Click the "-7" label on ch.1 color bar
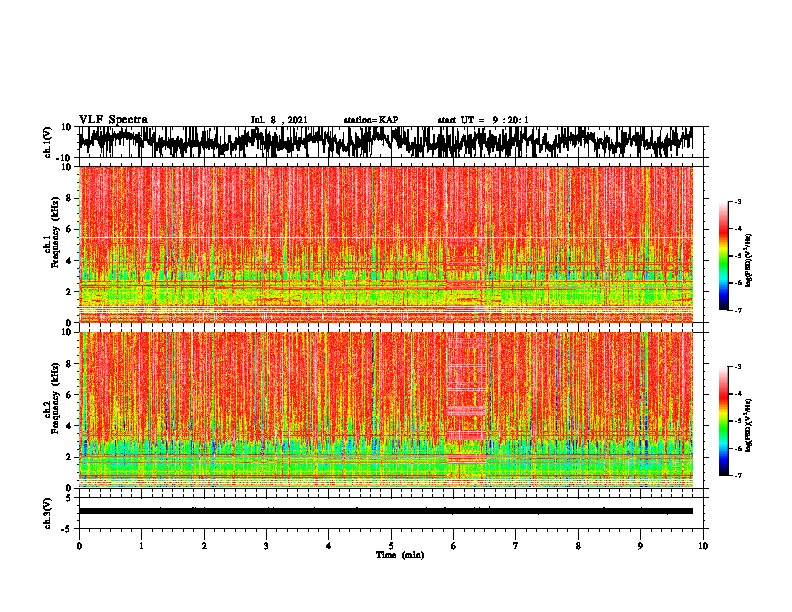792x612 pixels. [x=737, y=310]
